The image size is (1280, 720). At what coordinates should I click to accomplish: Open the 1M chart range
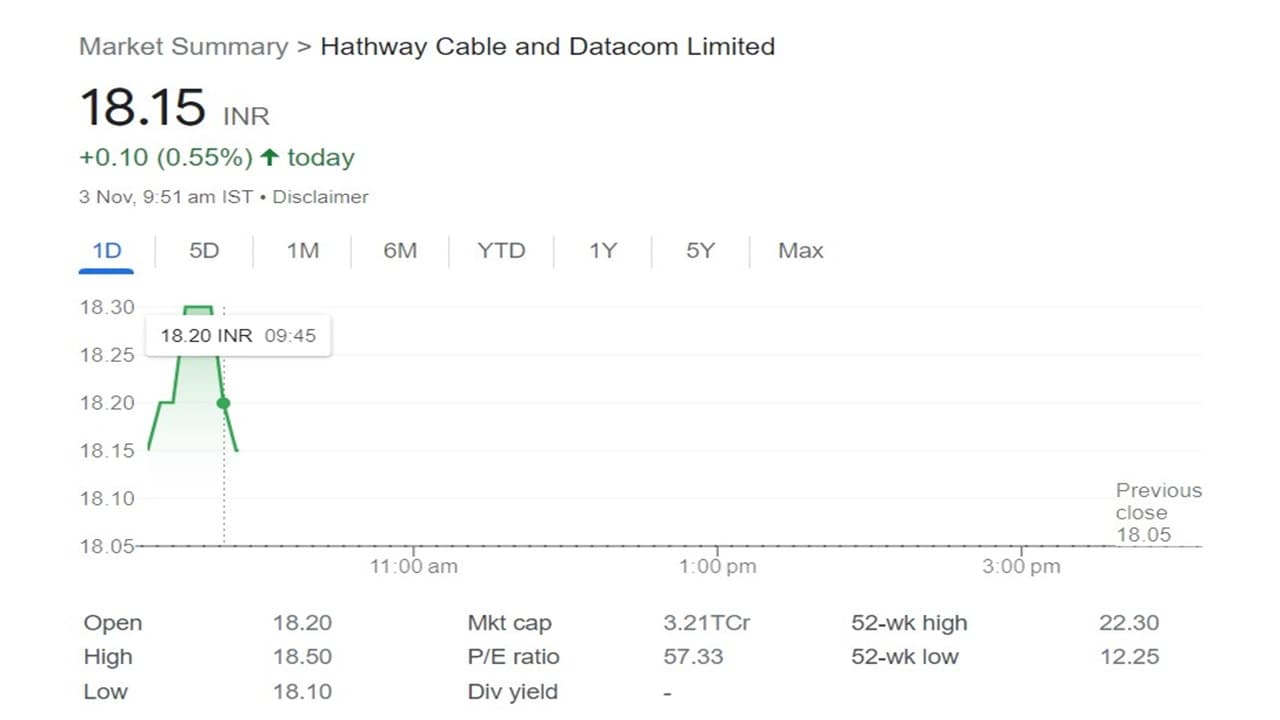302,251
